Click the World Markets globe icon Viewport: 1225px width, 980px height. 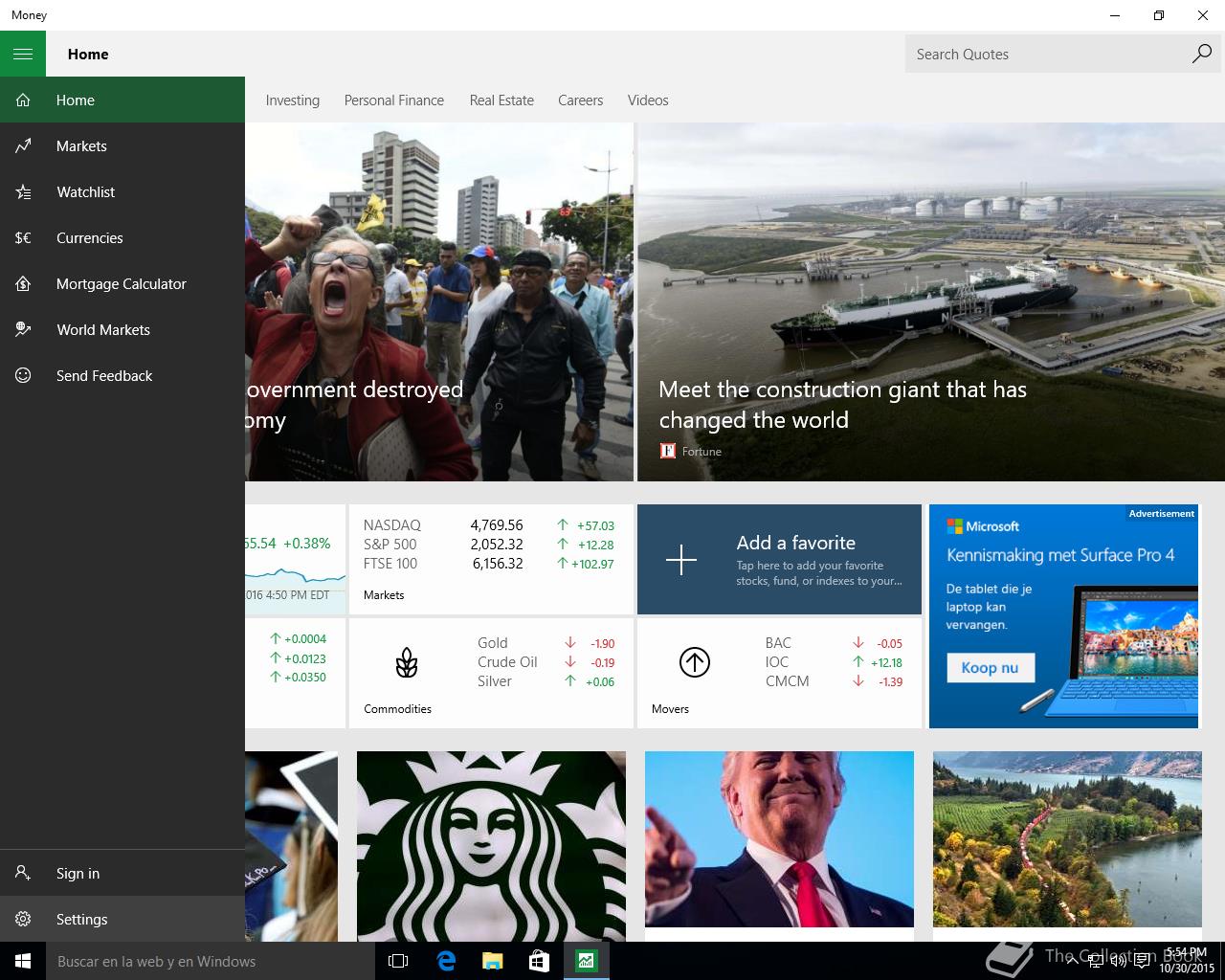coord(23,329)
